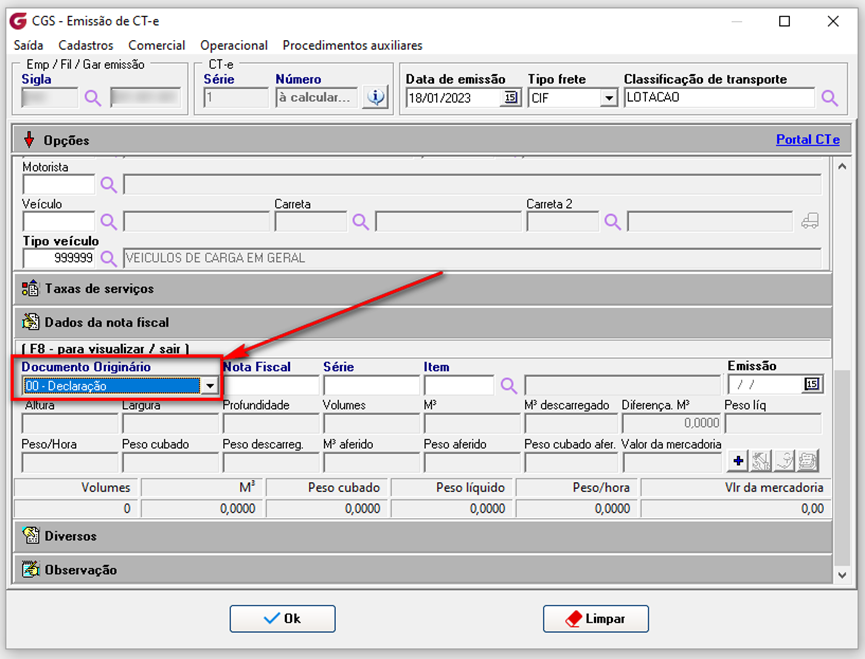
Task: Click the vertical scrollbar thumb
Action: (842, 468)
